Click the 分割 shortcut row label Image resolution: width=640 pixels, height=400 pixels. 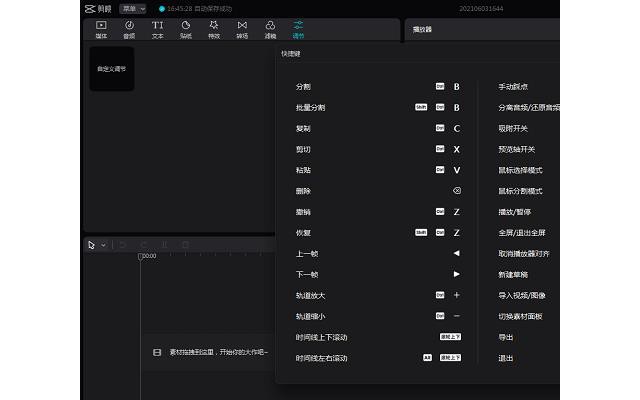pos(303,87)
